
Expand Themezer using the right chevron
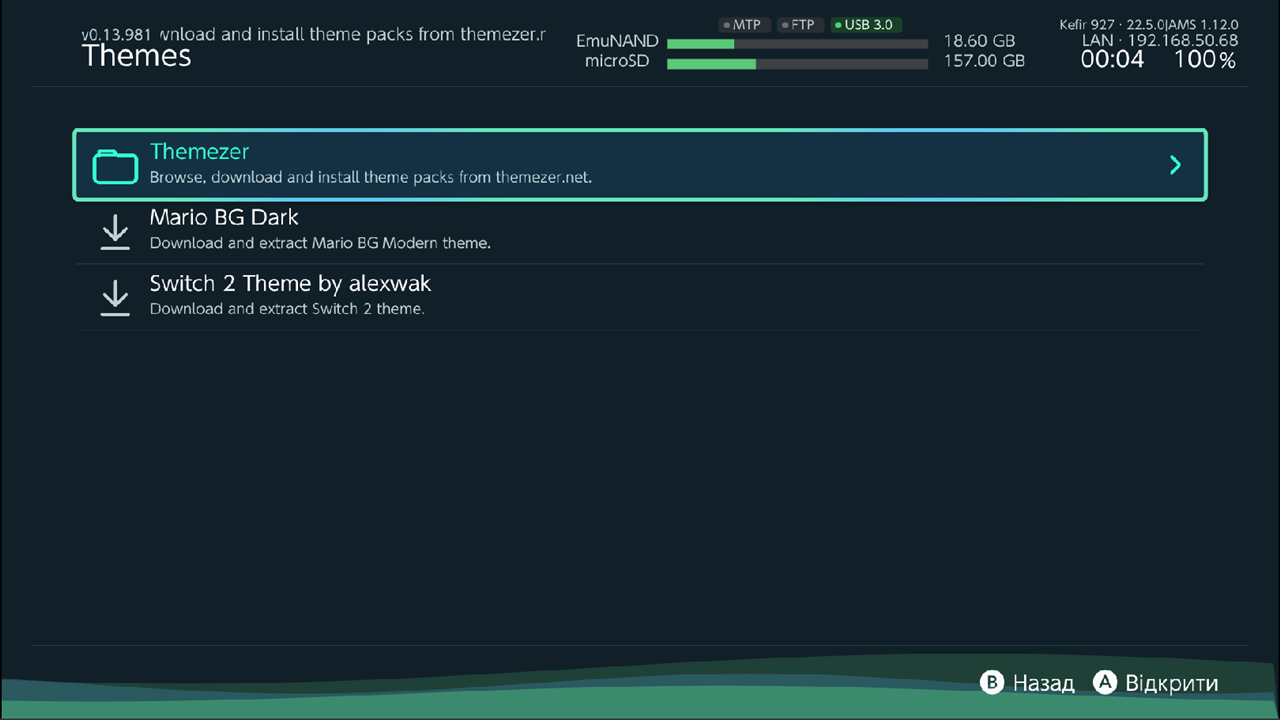(1175, 165)
